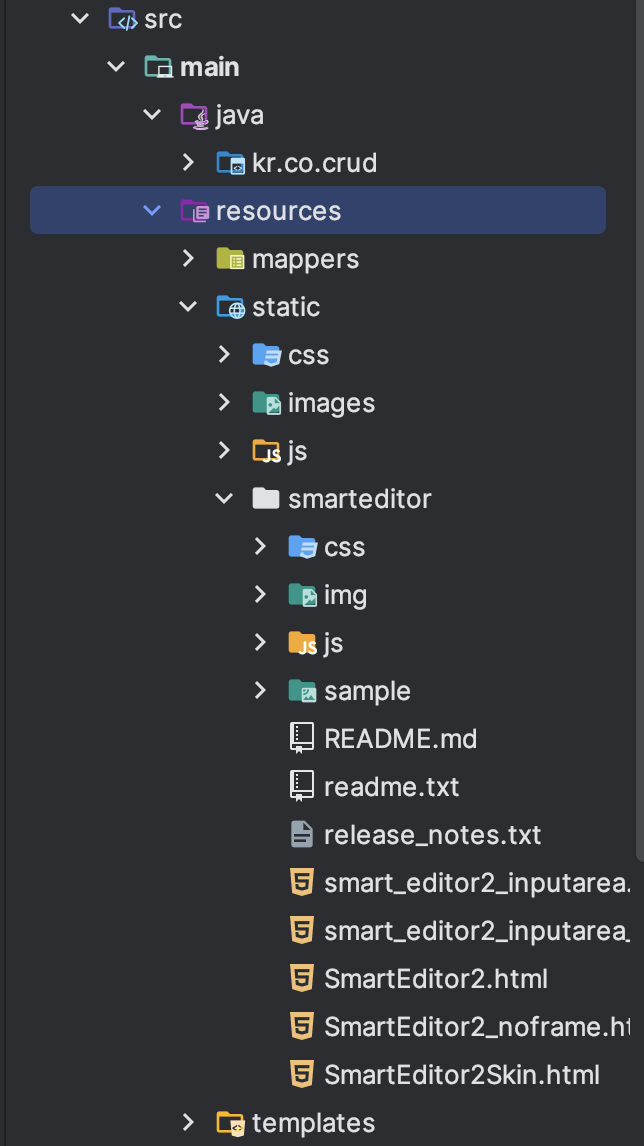Select the img folder label
The image size is (644, 1146).
pyautogui.click(x=345, y=596)
